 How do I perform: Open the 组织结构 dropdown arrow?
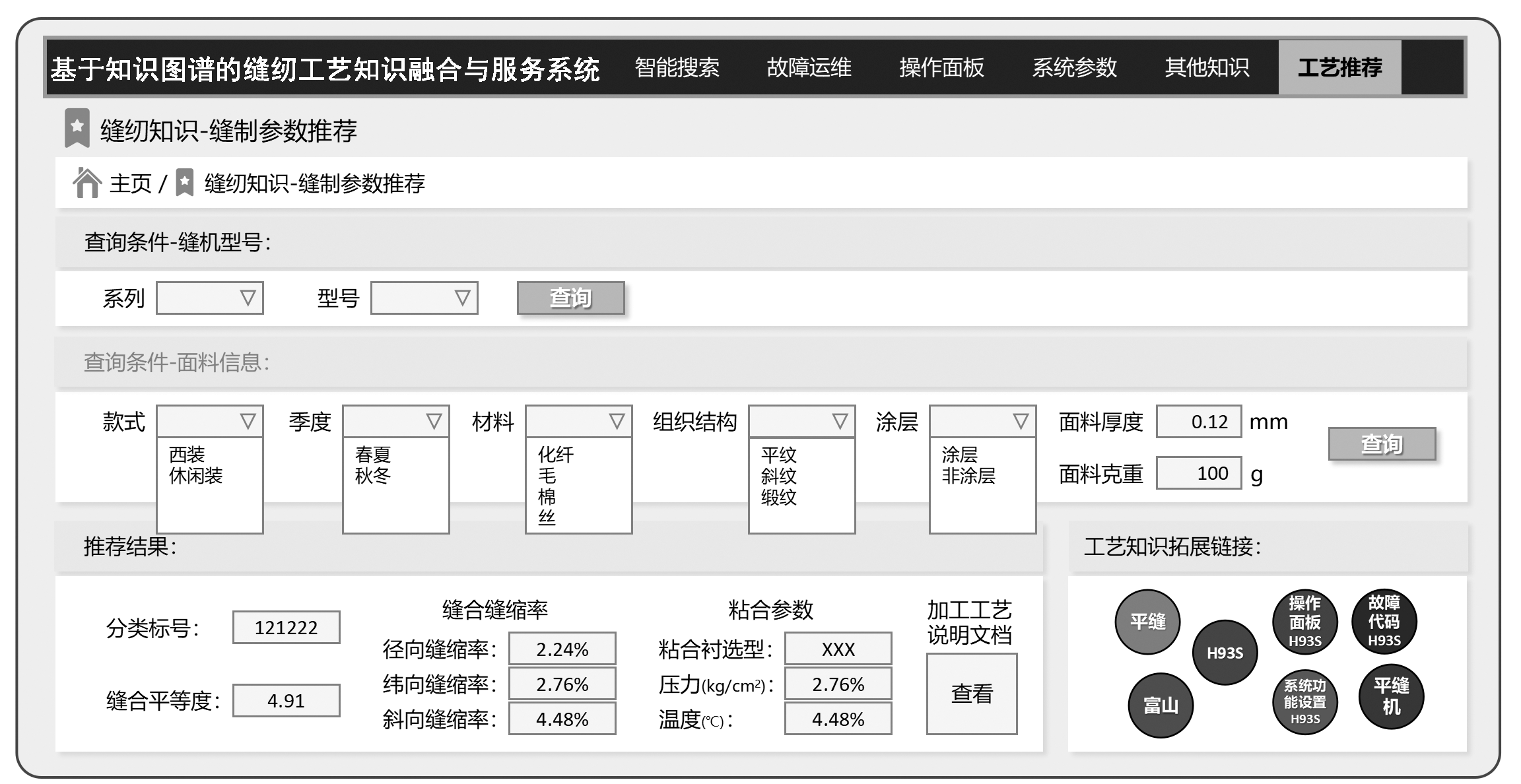pyautogui.click(x=839, y=422)
